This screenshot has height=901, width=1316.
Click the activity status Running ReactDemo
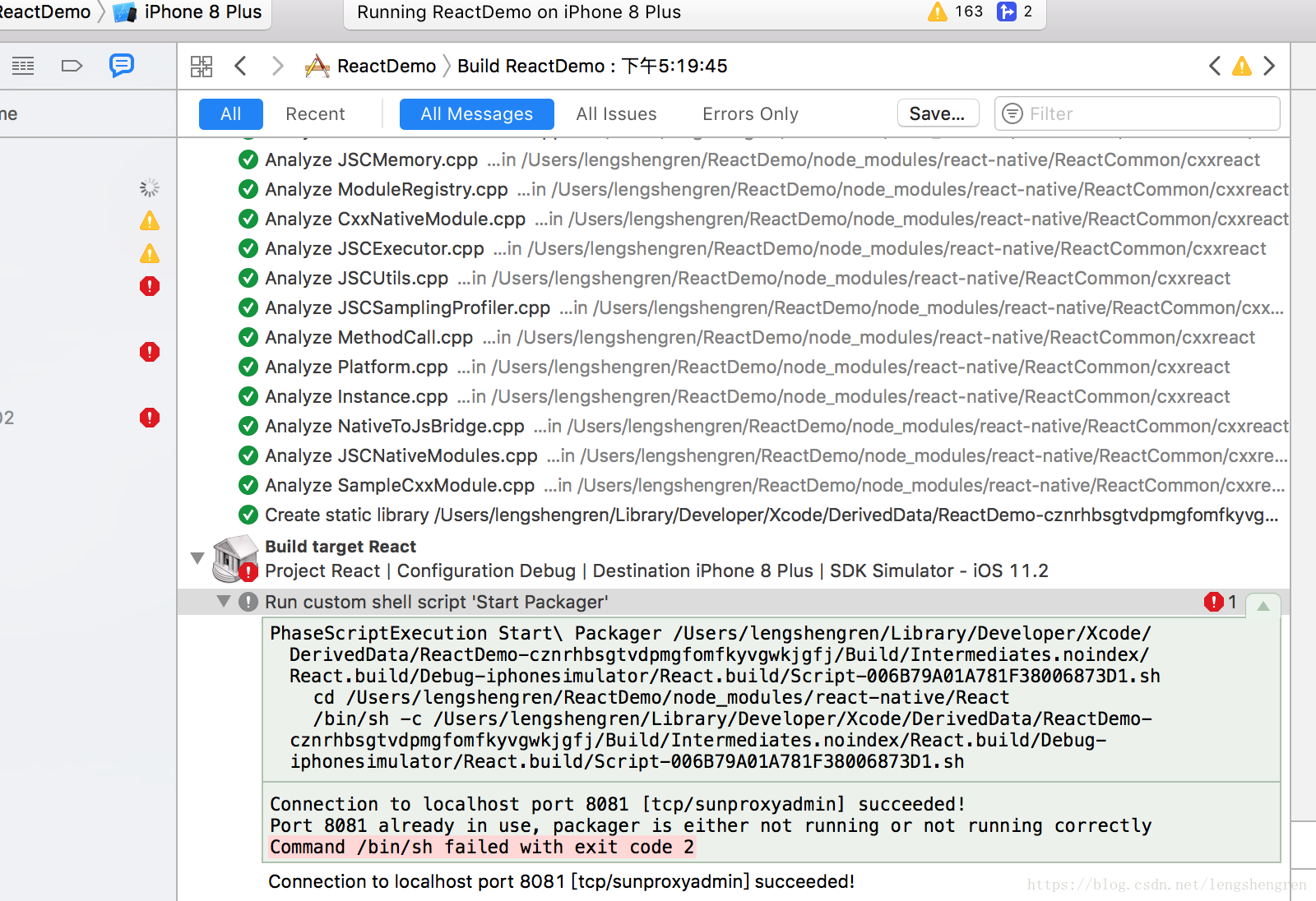coord(519,12)
